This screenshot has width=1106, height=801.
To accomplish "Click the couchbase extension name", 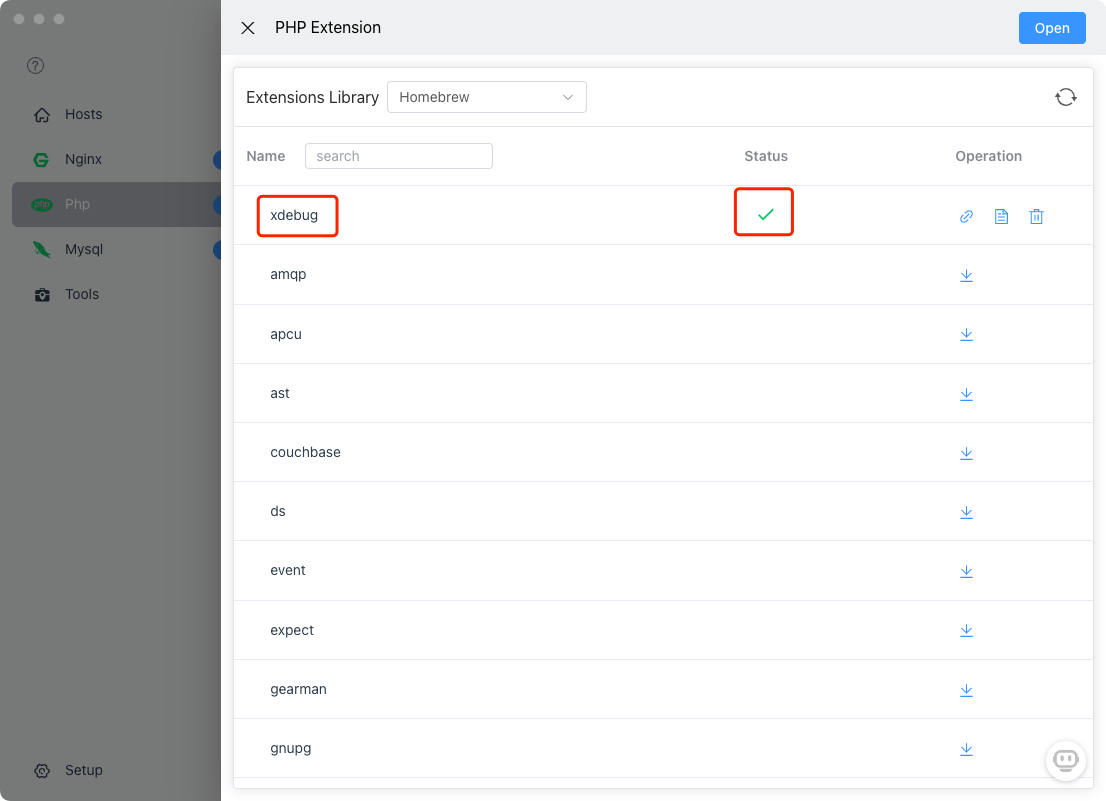I will (x=305, y=452).
